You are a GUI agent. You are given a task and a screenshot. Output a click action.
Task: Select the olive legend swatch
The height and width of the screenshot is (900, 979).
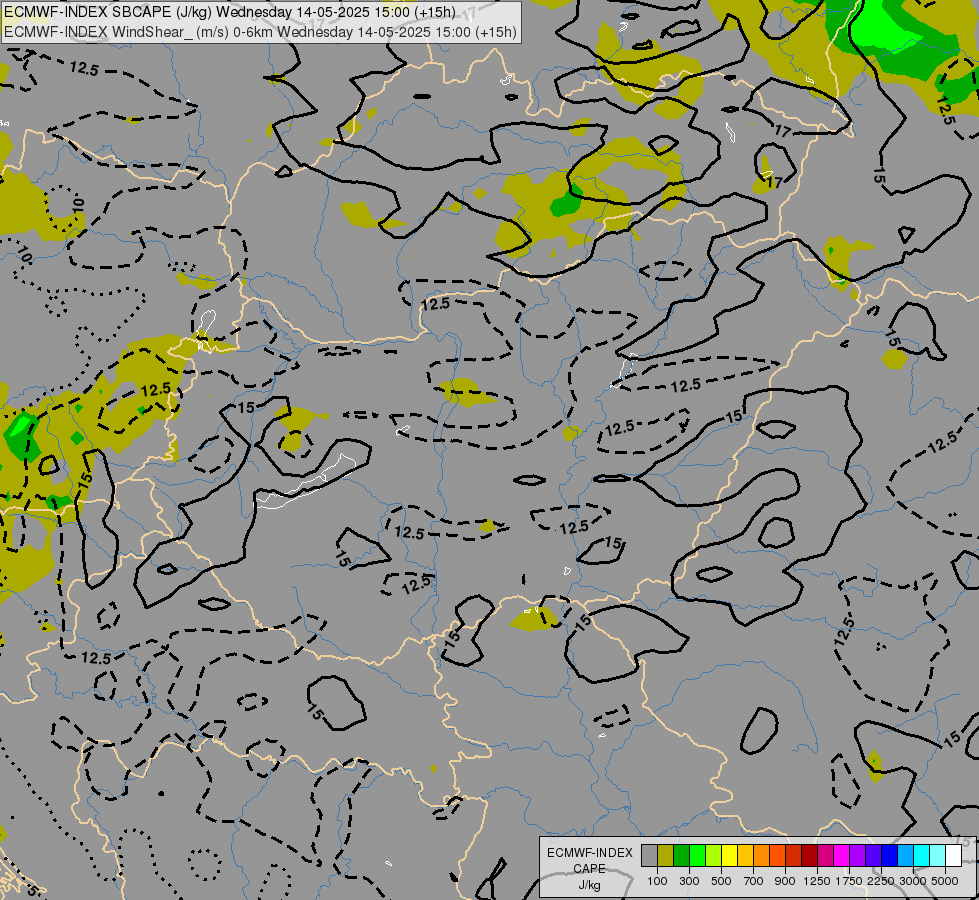(x=666, y=855)
